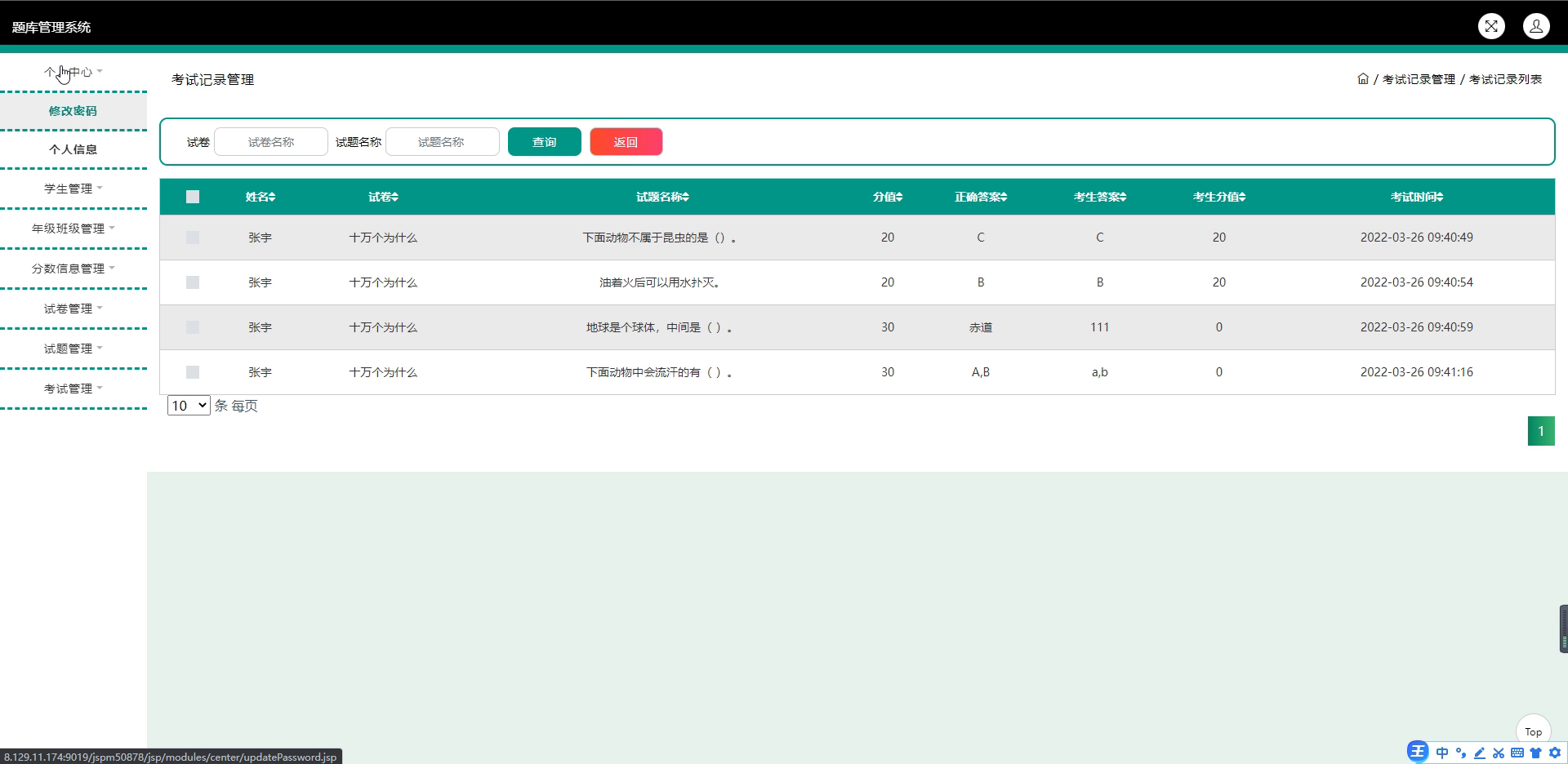Open the rows-per-page dropdown showing 10
The height and width of the screenshot is (764, 1568).
[189, 406]
